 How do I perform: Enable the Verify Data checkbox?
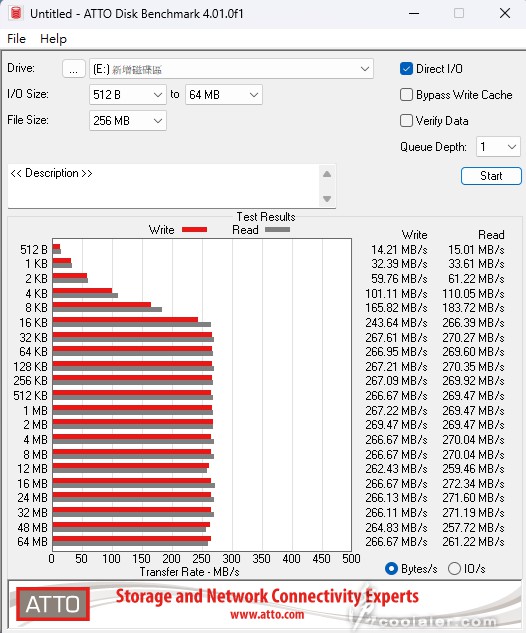click(406, 120)
